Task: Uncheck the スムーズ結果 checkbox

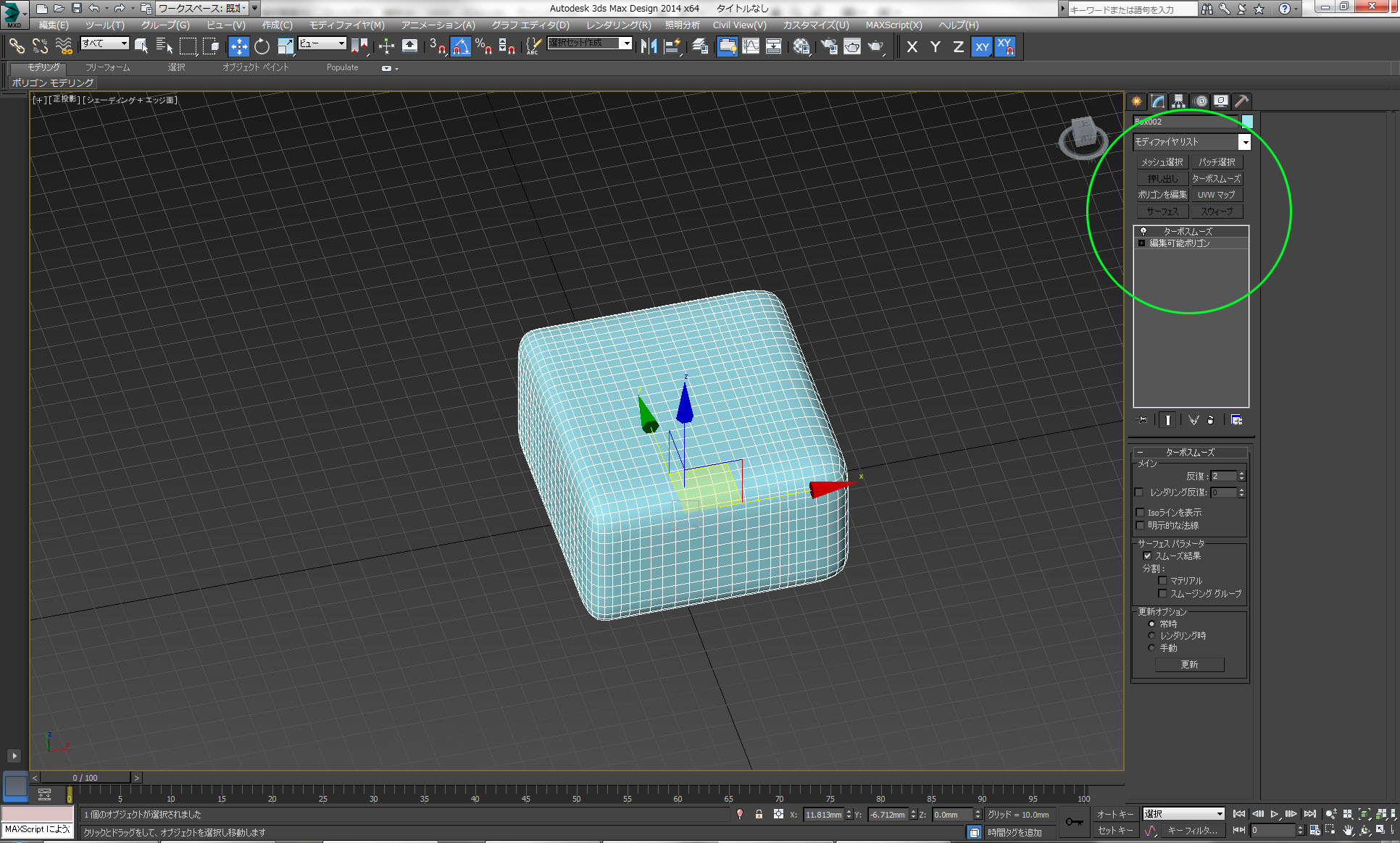Action: pos(1147,556)
